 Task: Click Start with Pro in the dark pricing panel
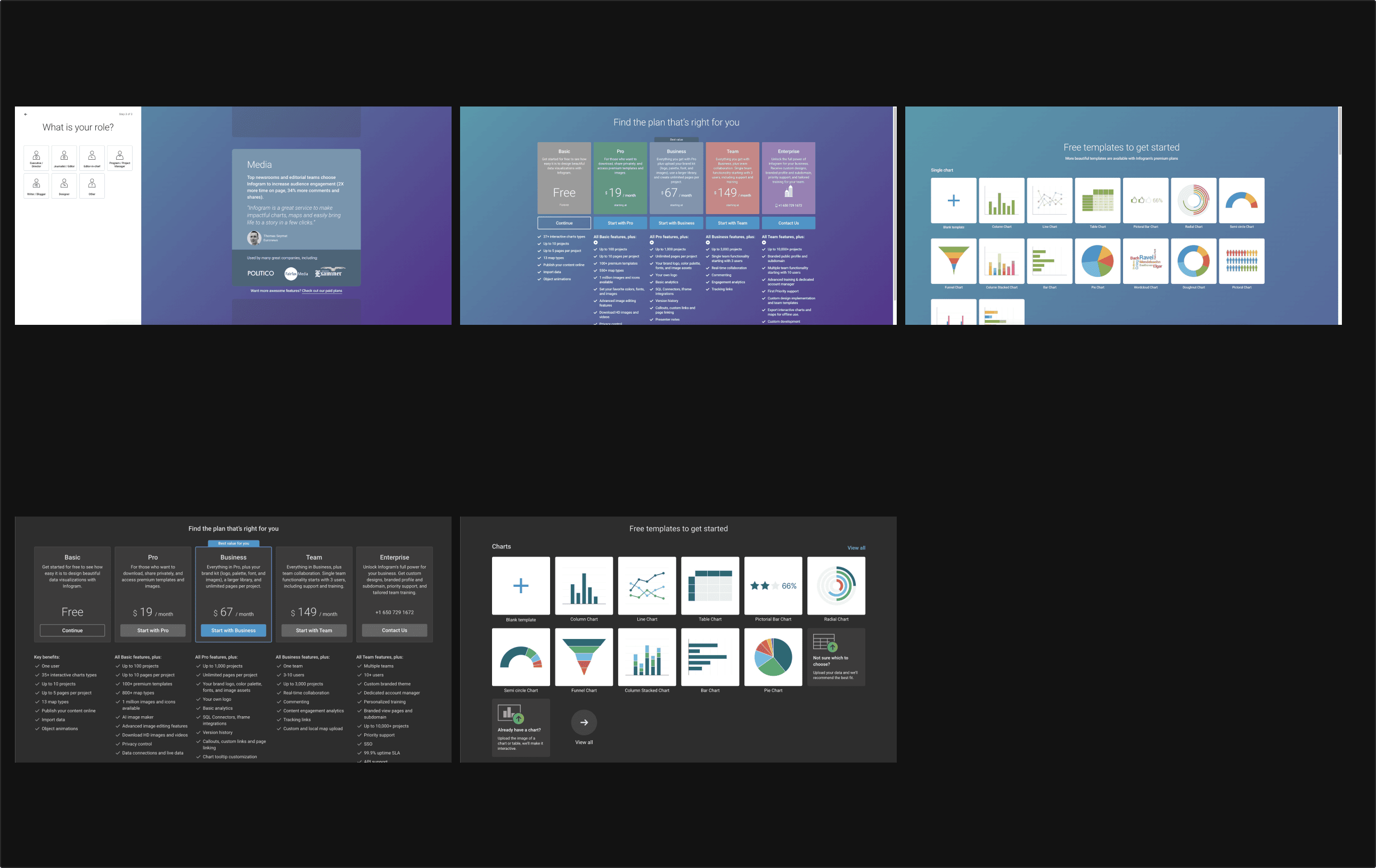(153, 630)
